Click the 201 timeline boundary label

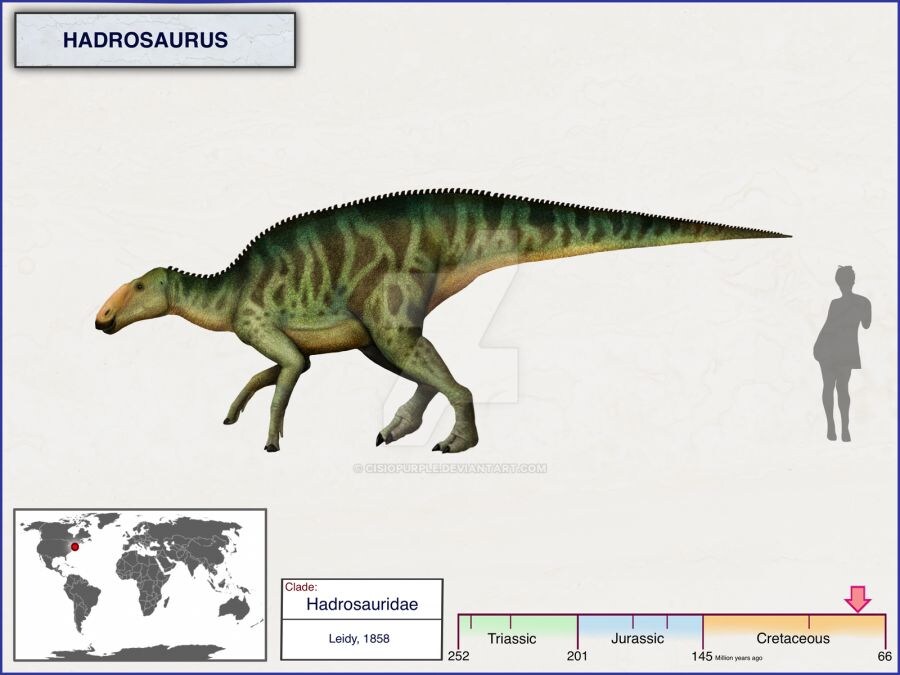coord(578,657)
